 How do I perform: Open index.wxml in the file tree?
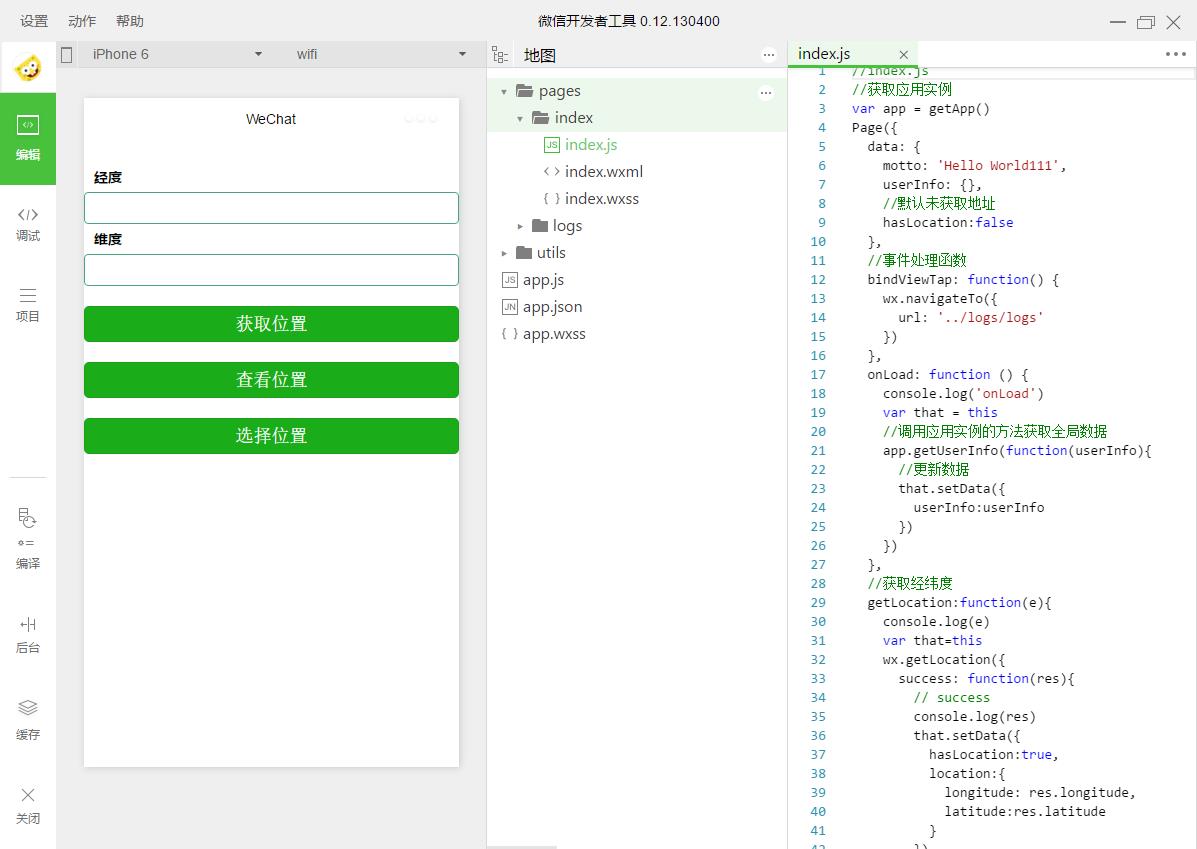[603, 172]
